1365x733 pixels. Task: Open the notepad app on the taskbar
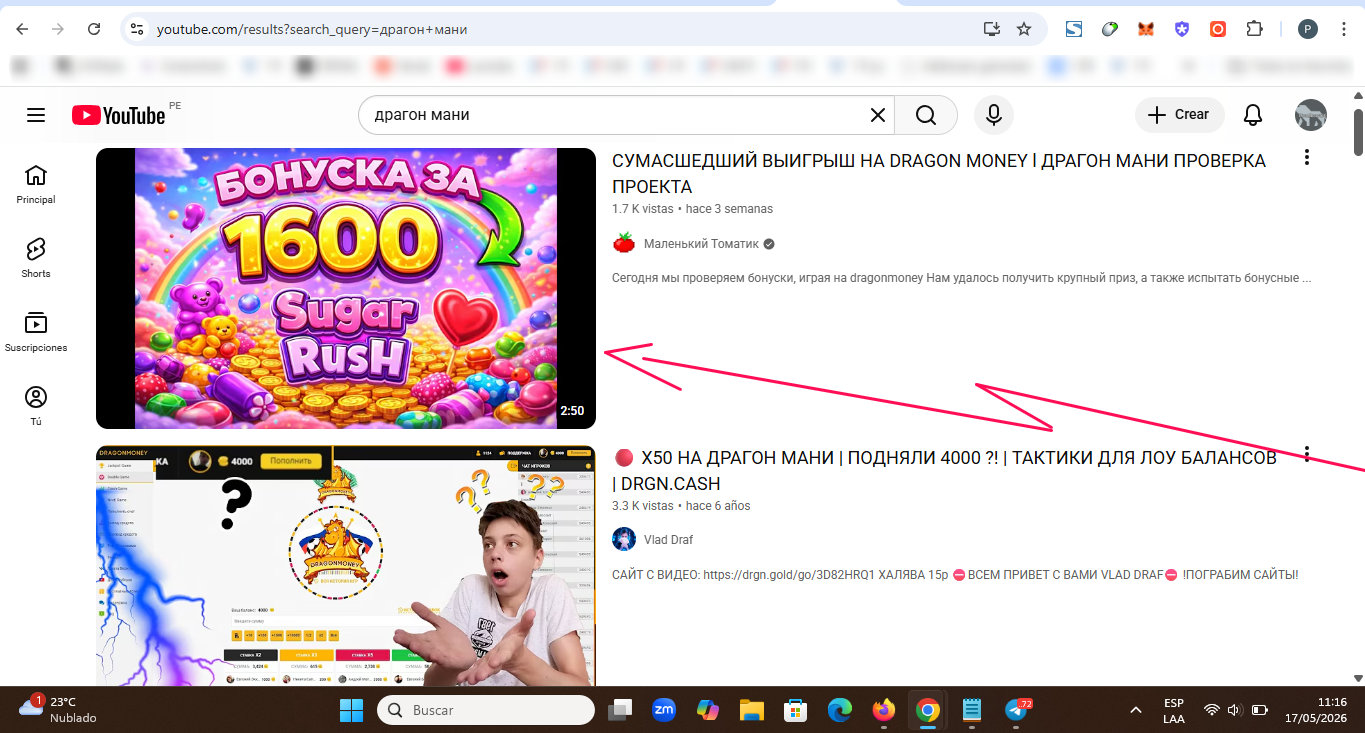tap(972, 710)
